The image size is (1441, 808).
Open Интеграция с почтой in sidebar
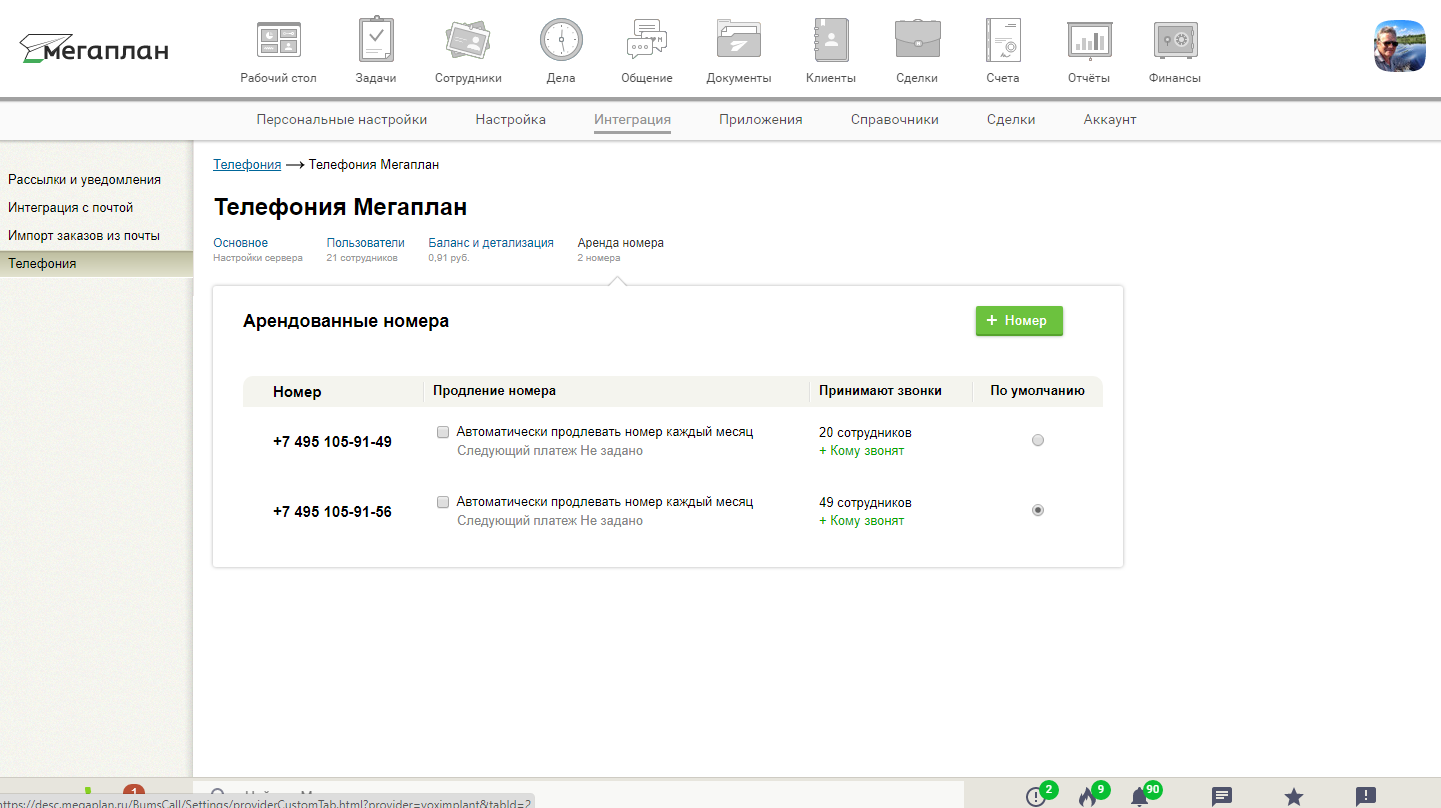[70, 208]
